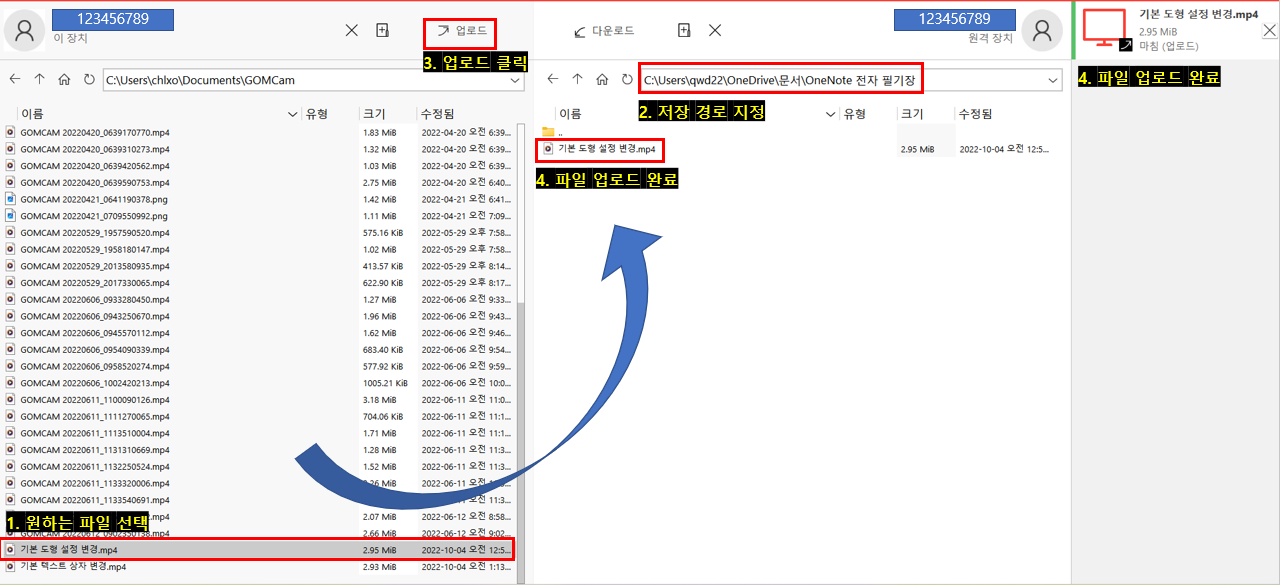Open the remote path history dropdown
Image resolution: width=1280 pixels, height=585 pixels.
pyautogui.click(x=1053, y=79)
